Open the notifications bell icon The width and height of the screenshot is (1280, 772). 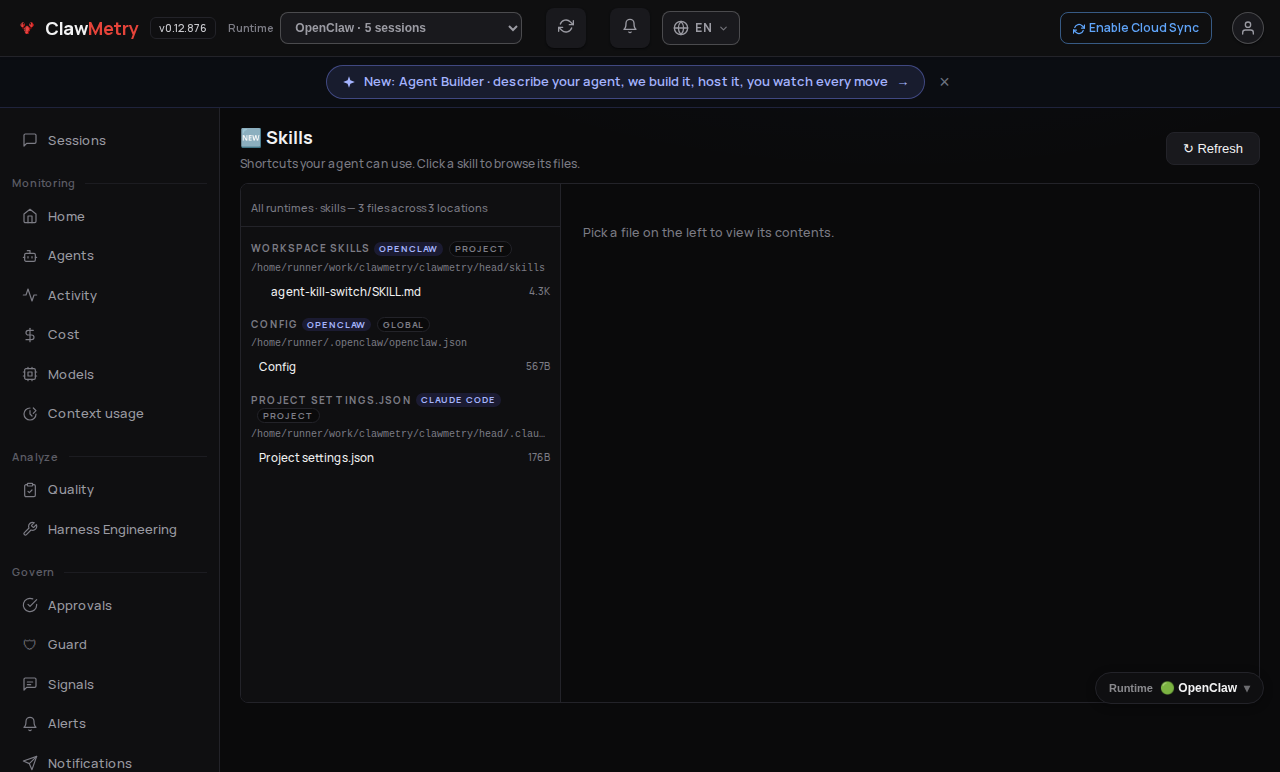point(630,27)
